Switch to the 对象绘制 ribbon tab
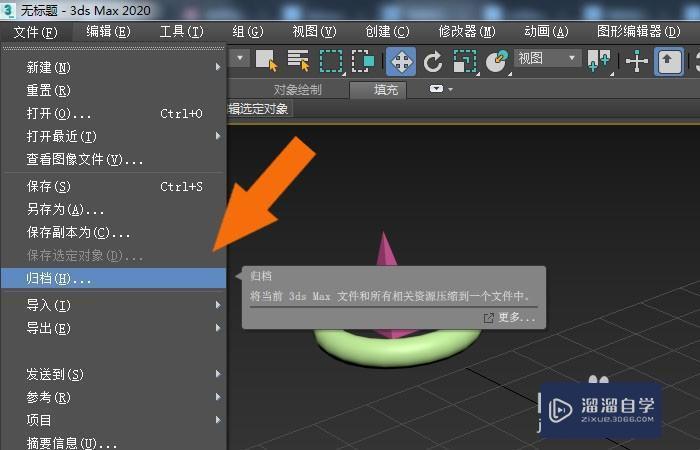The image size is (700, 450). coord(297,90)
